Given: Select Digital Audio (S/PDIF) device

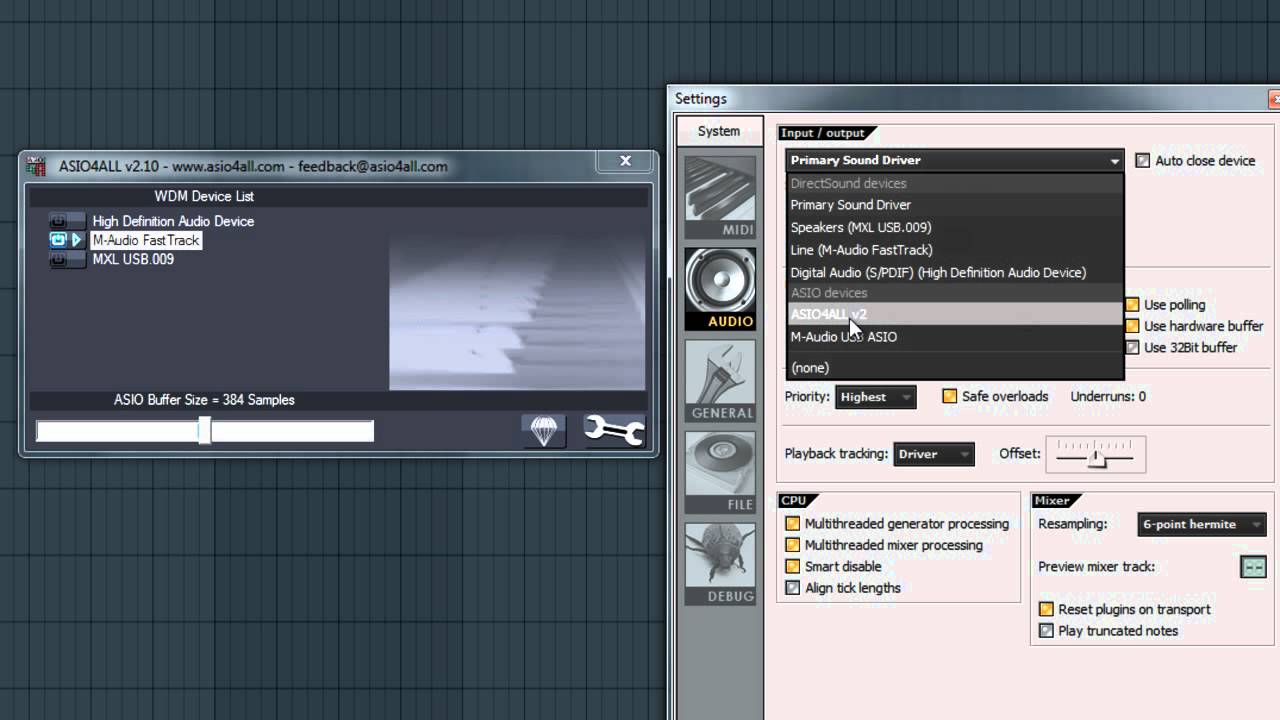Looking at the screenshot, I should click(x=955, y=272).
